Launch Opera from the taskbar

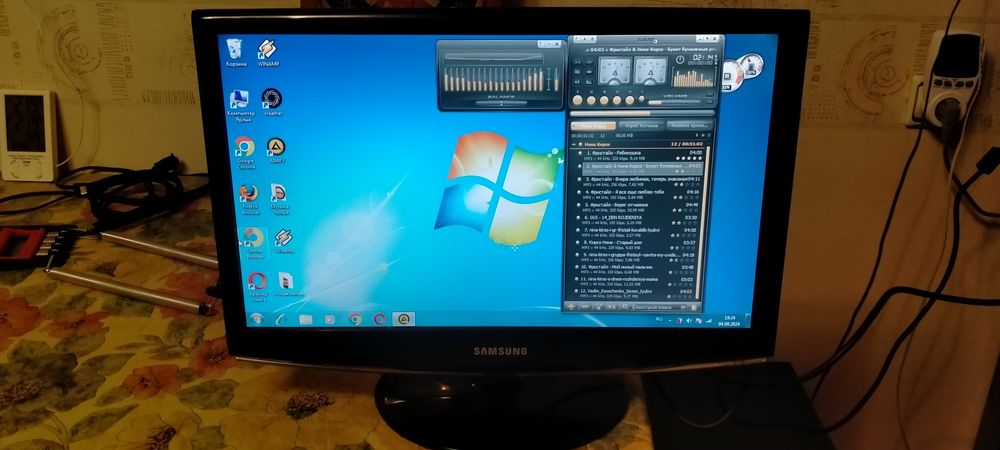coord(379,319)
